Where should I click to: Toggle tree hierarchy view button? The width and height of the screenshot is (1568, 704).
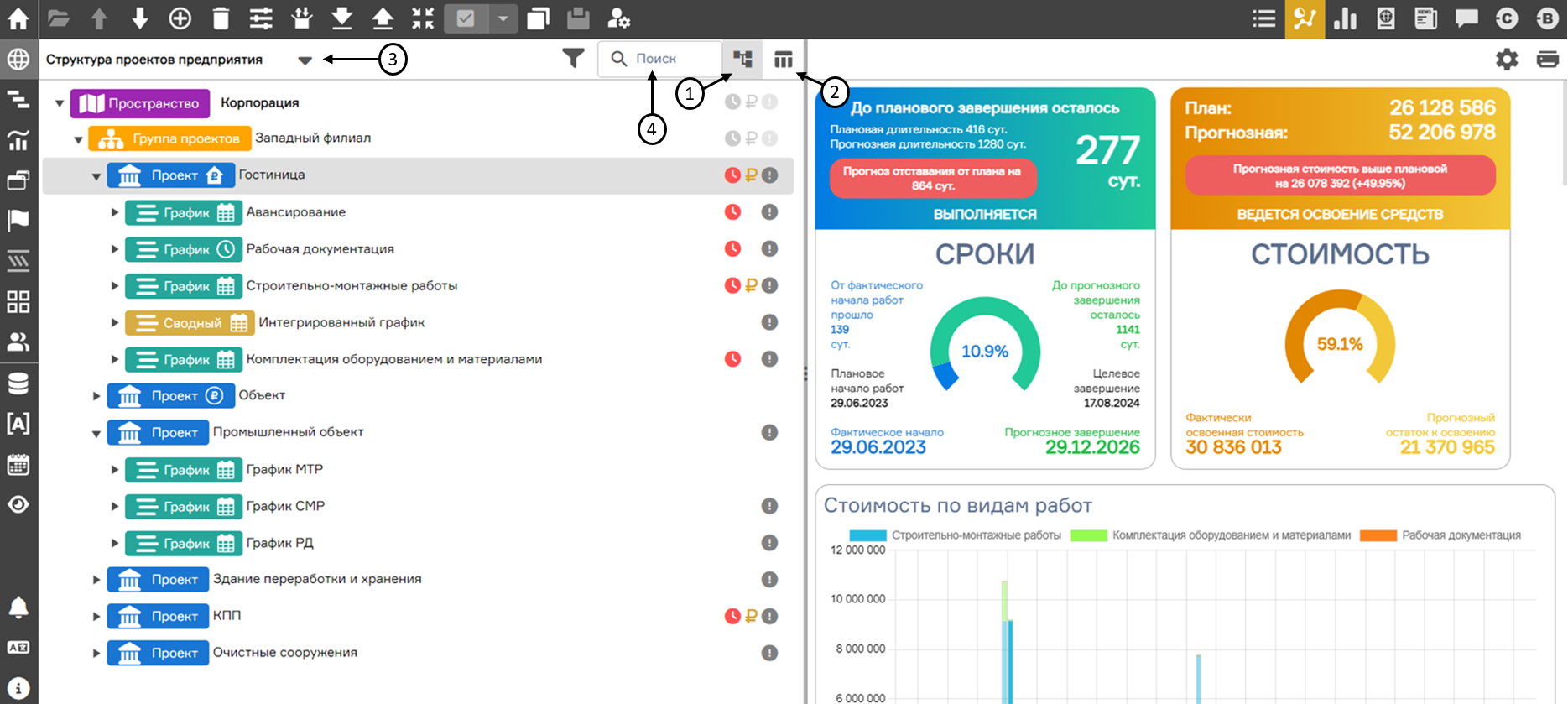point(742,59)
